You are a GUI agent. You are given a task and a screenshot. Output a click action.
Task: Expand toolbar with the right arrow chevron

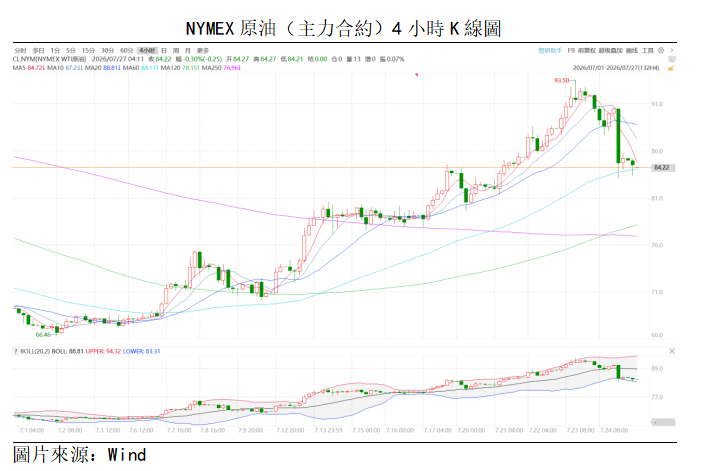(671, 50)
